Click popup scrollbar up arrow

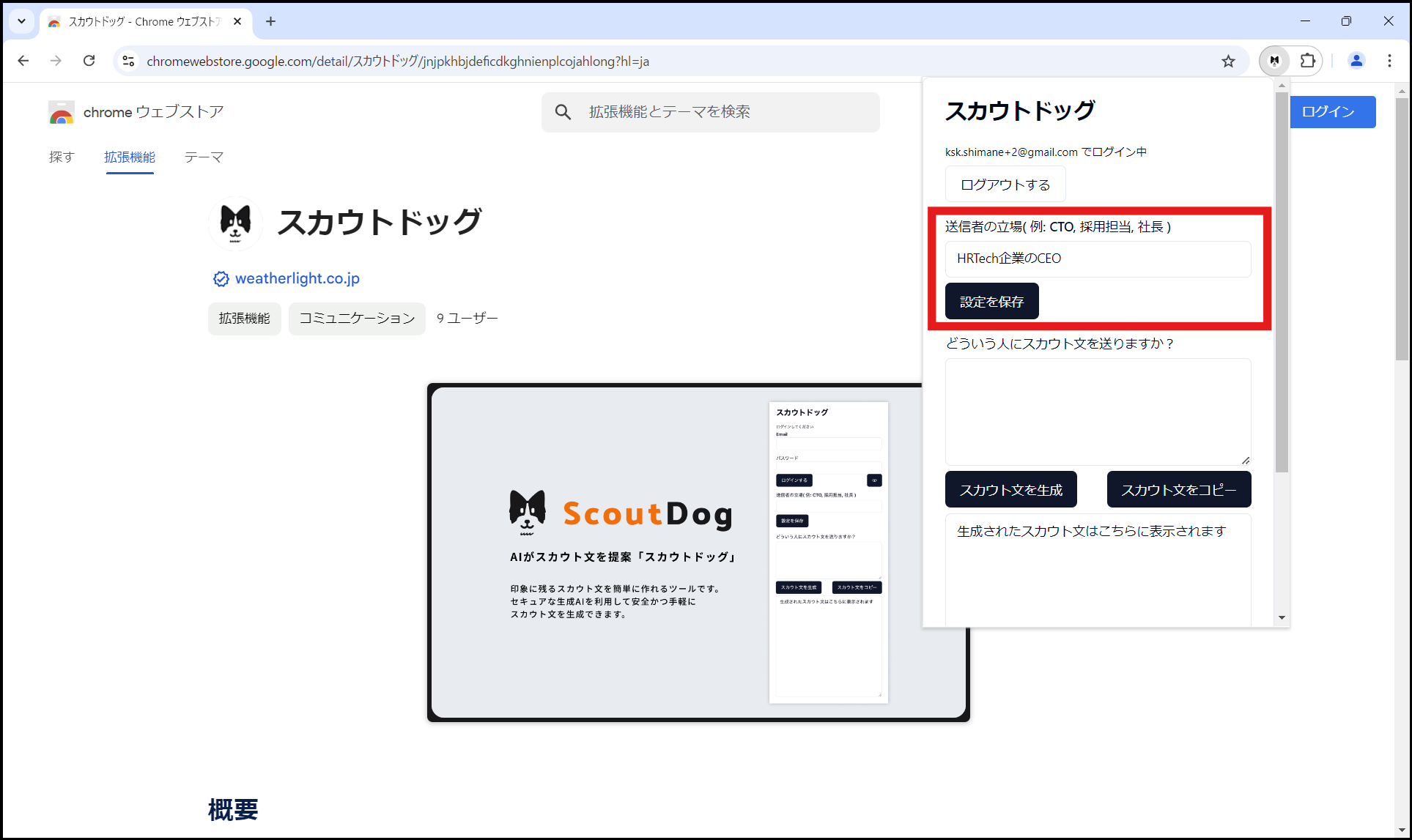(x=1282, y=86)
